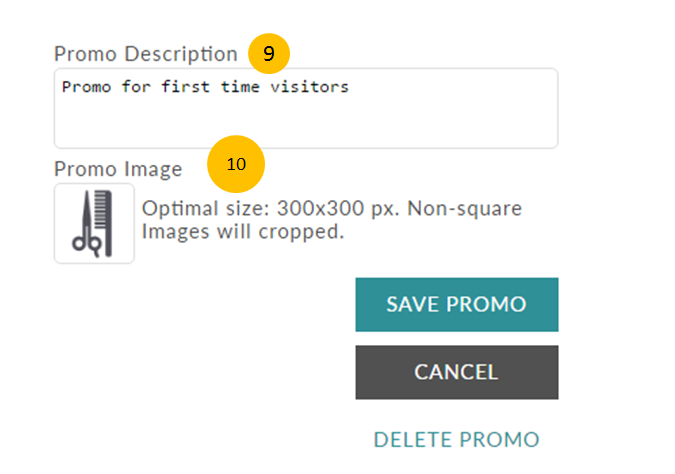675x474 pixels.
Task: Cancel editing with the CANCEL button
Action: point(457,372)
